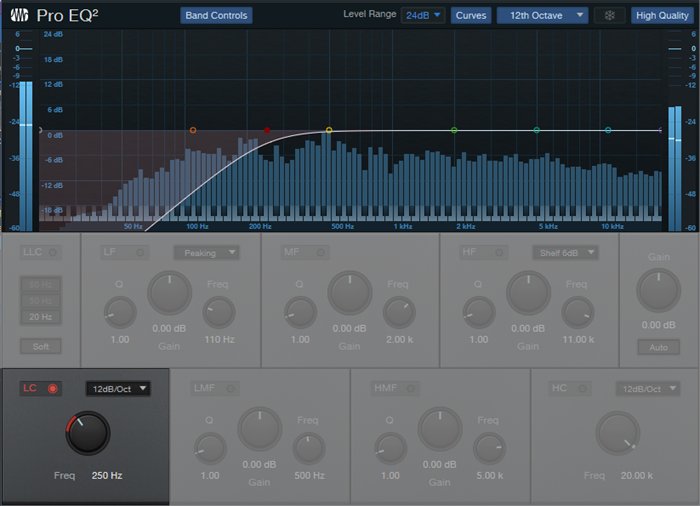Viewport: 700px width, 506px height.
Task: Click the LMF Gain knob
Action: pos(260,429)
